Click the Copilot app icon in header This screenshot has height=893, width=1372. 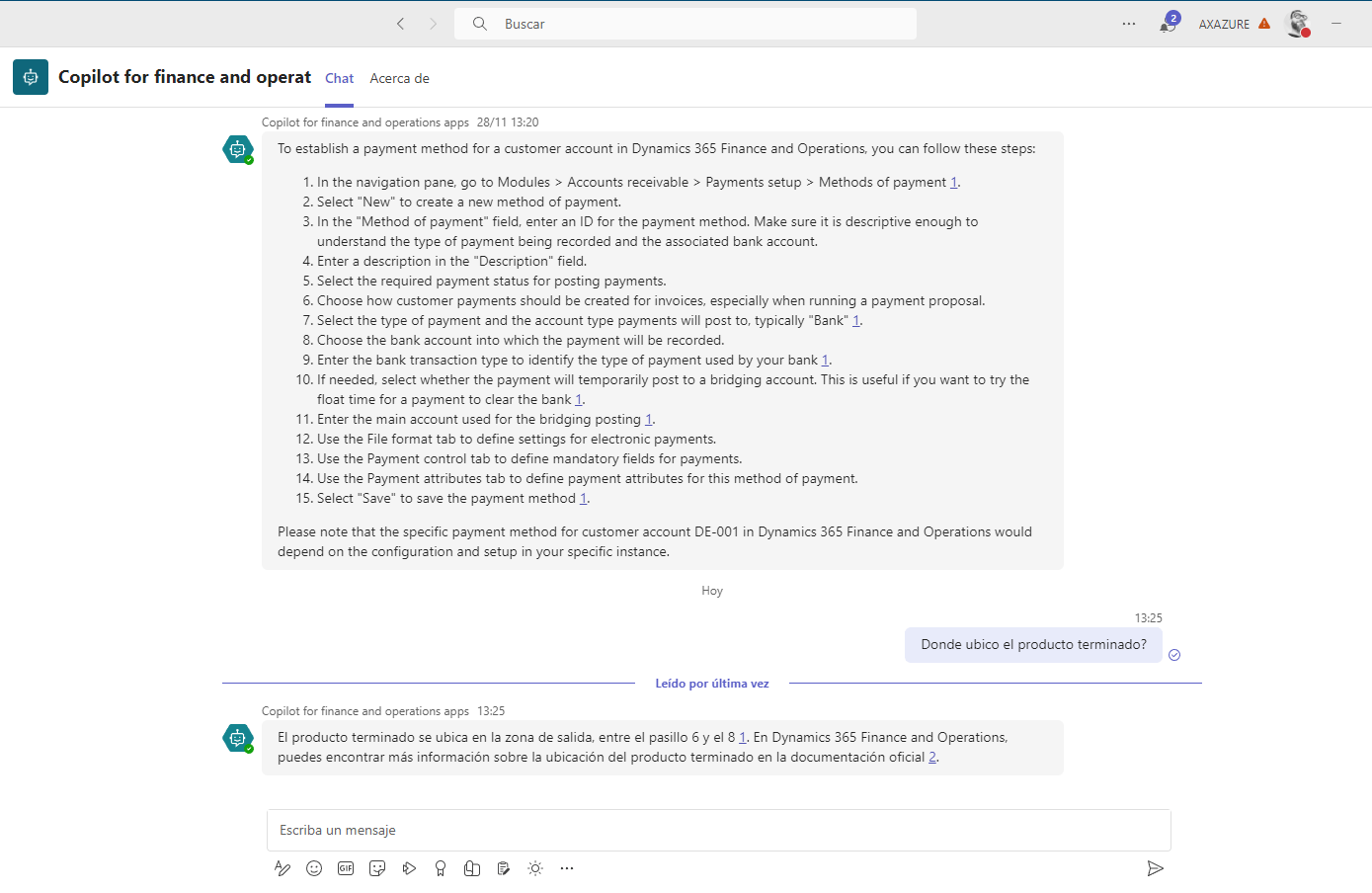click(31, 77)
